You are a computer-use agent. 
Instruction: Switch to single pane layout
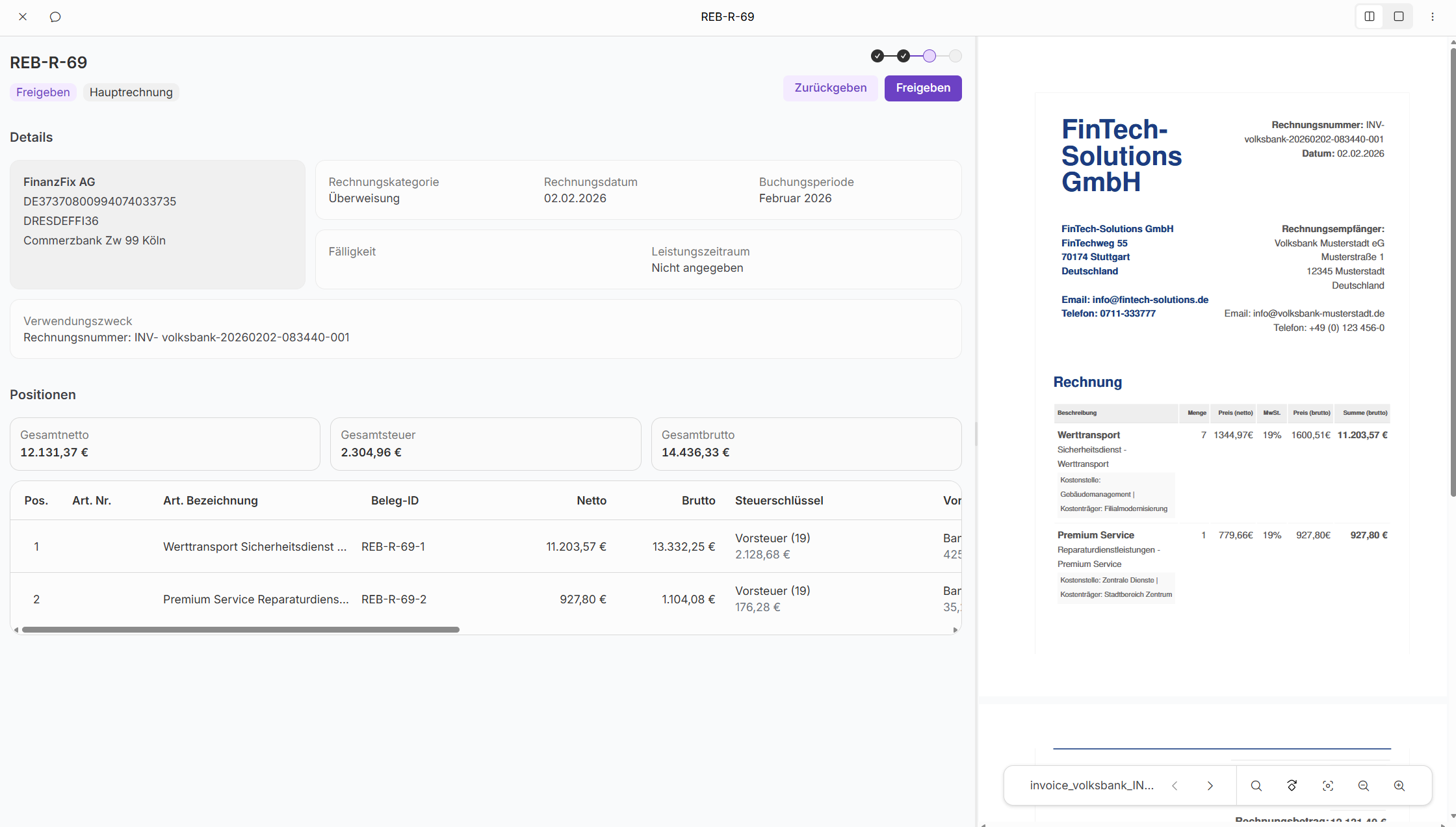[x=1399, y=17]
